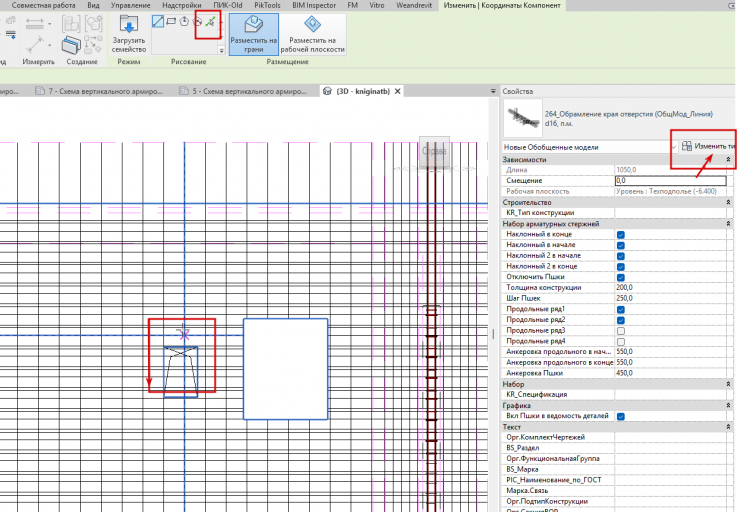Select the Rectangle draw tool
The image size is (737, 512).
click(x=171, y=22)
